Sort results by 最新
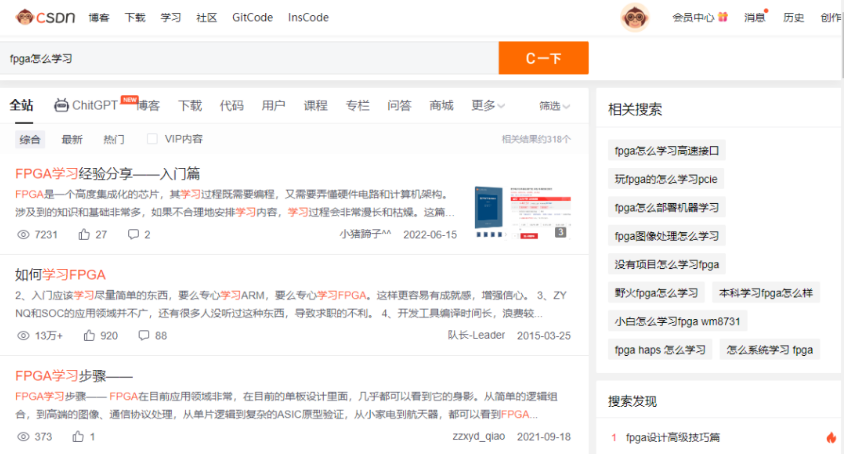 point(72,139)
